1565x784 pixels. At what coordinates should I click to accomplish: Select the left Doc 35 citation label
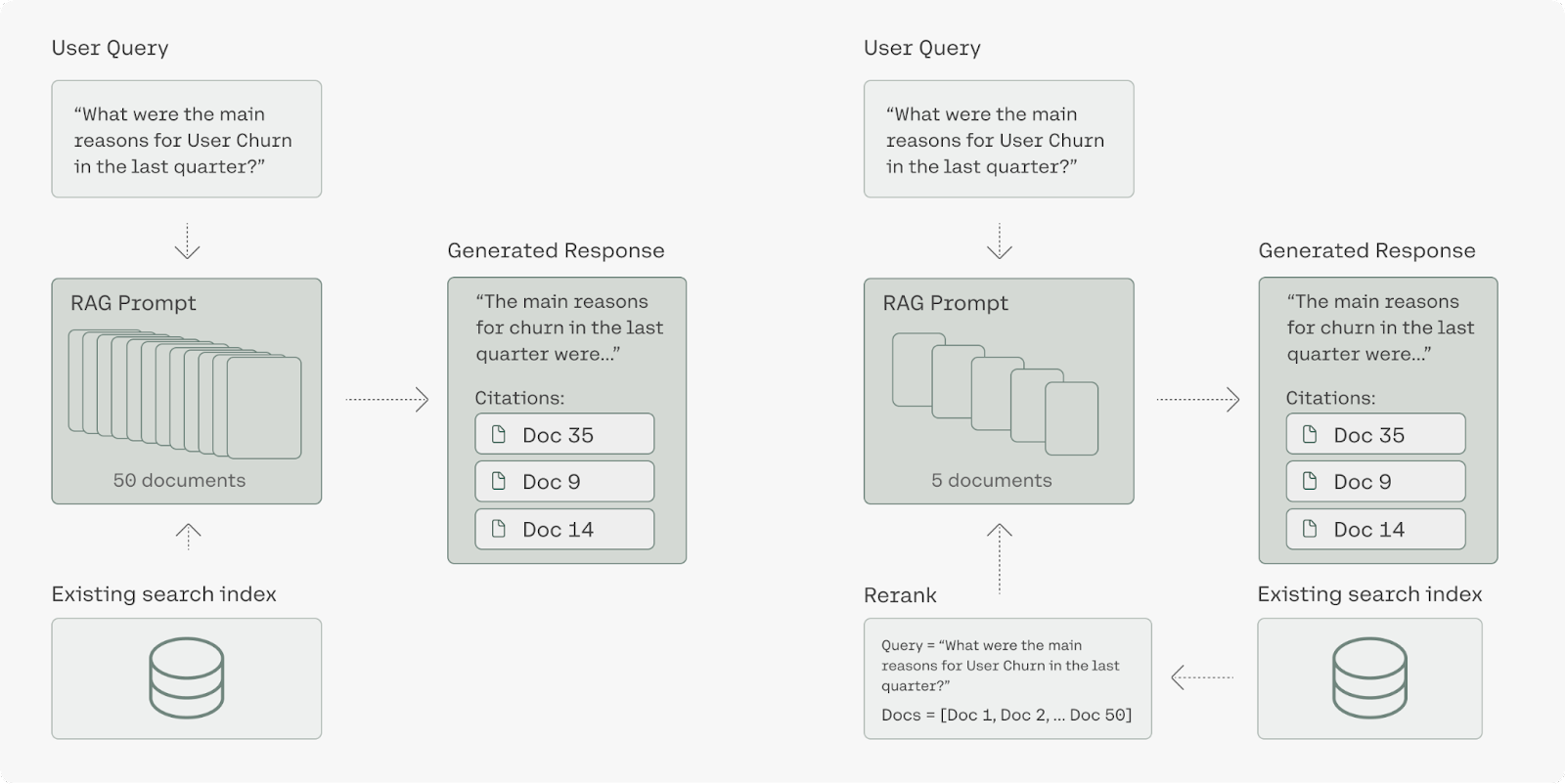point(558,435)
